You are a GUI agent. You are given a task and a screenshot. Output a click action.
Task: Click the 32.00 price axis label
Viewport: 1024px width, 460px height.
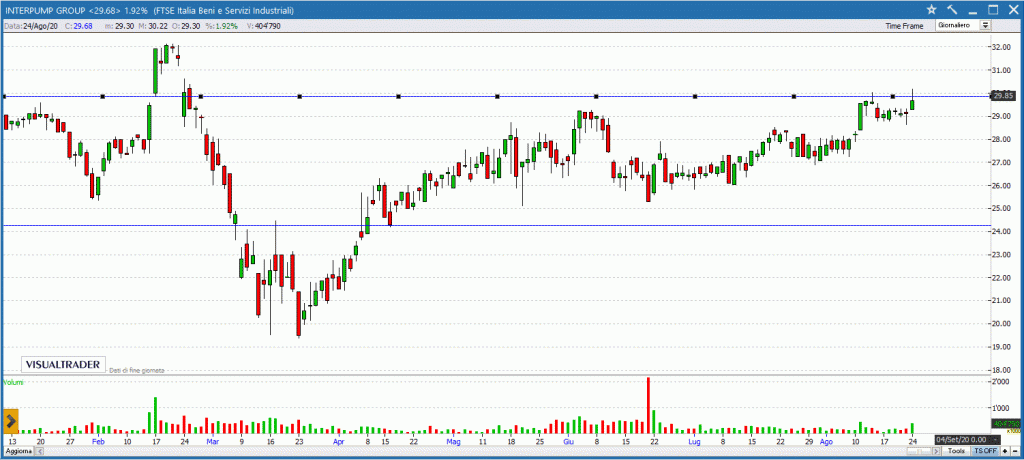(1001, 47)
